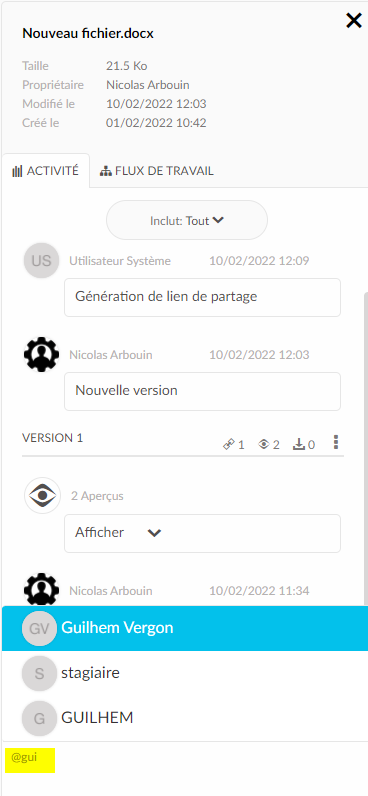This screenshot has height=796, width=368.
Task: Open the FLUX DE TRAVAIL tab
Action: coord(156,171)
